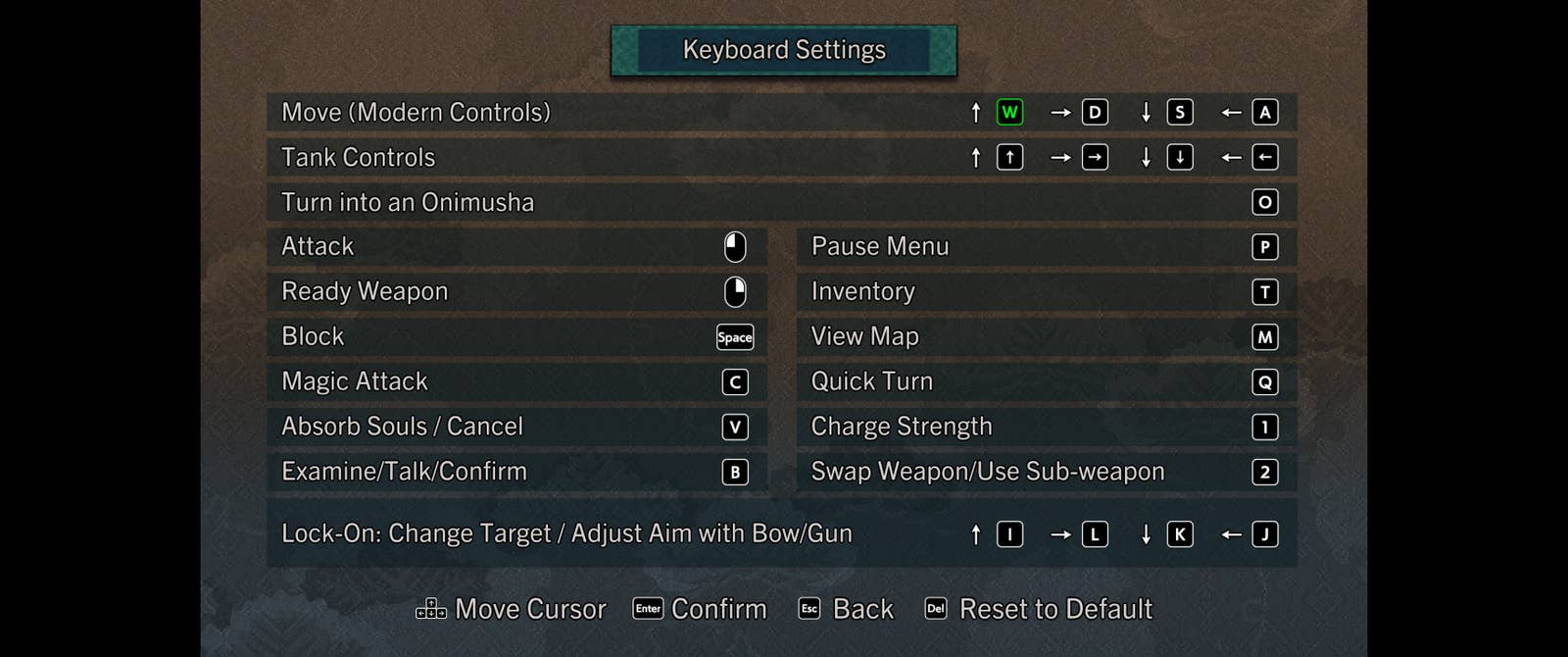Select the Space key binding for Block
1568x657 pixels.
pyautogui.click(x=735, y=337)
